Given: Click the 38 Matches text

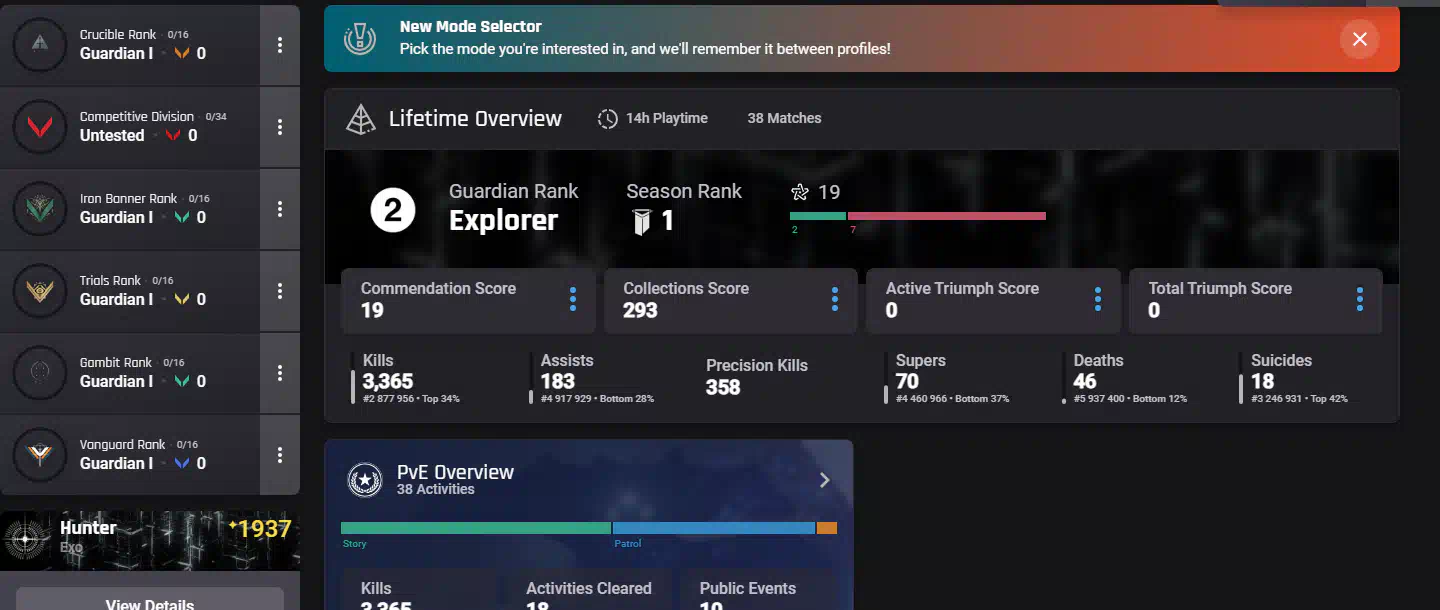Looking at the screenshot, I should 784,118.
